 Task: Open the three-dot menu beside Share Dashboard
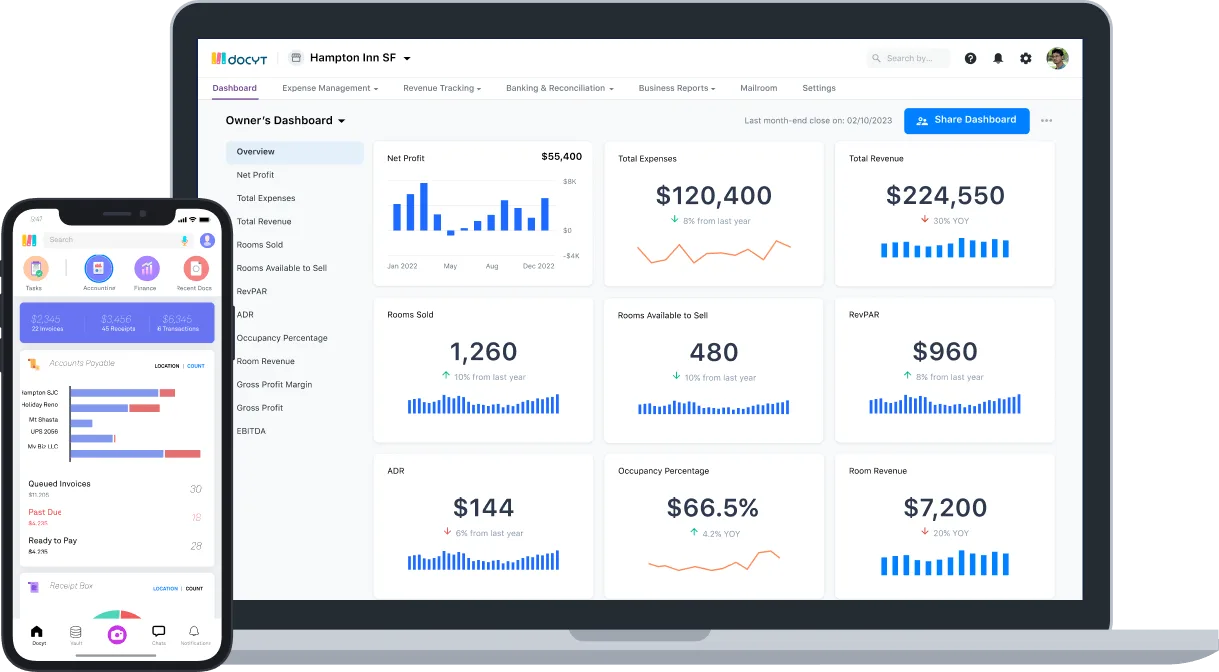1046,121
